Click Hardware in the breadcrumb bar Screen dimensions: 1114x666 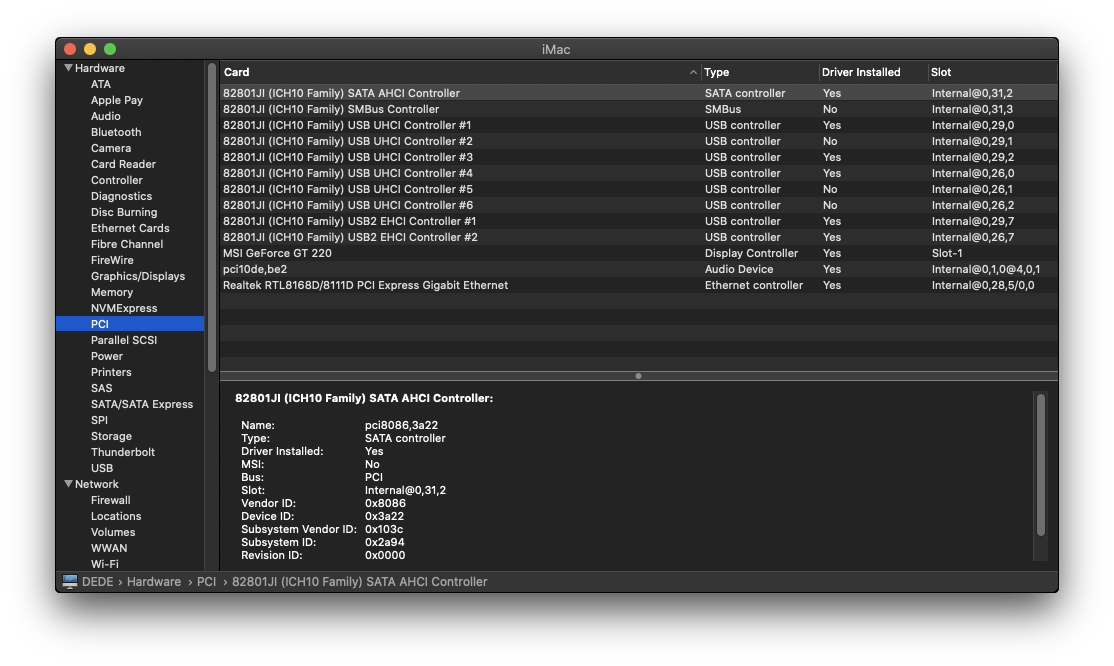(154, 581)
